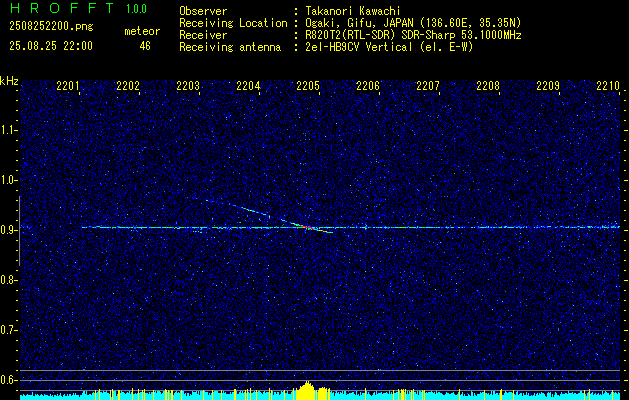629x400 pixels.
Task: Click the meteor count value 46
Action: (145, 46)
